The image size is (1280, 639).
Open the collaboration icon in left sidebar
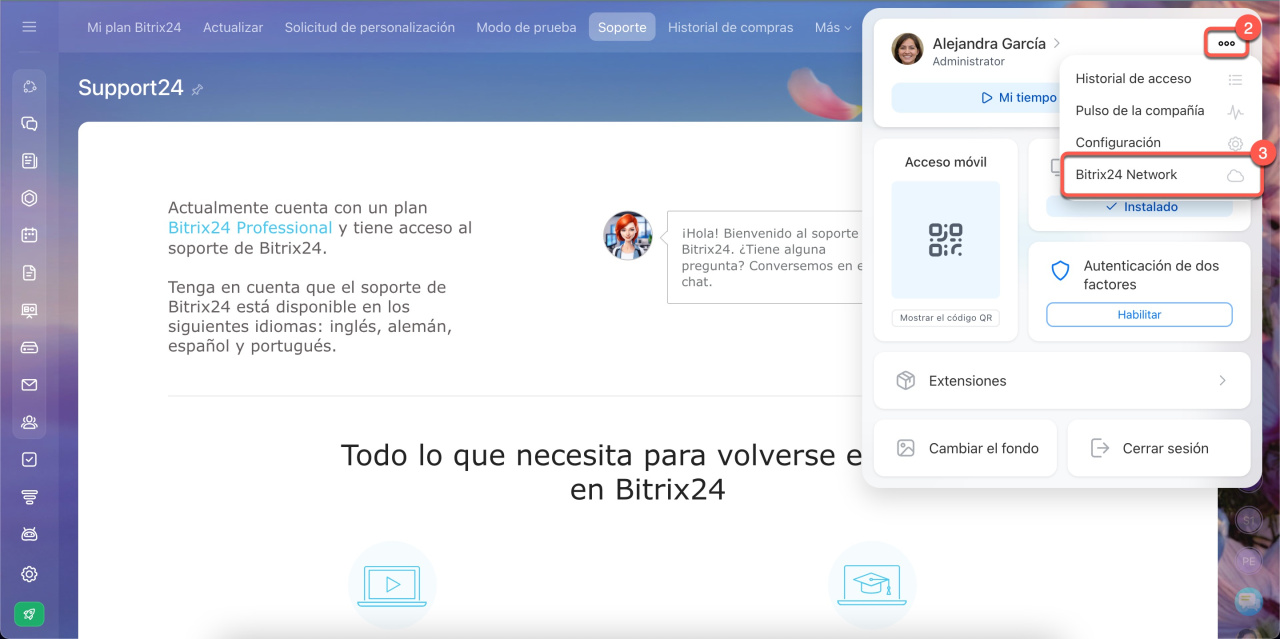(x=29, y=88)
